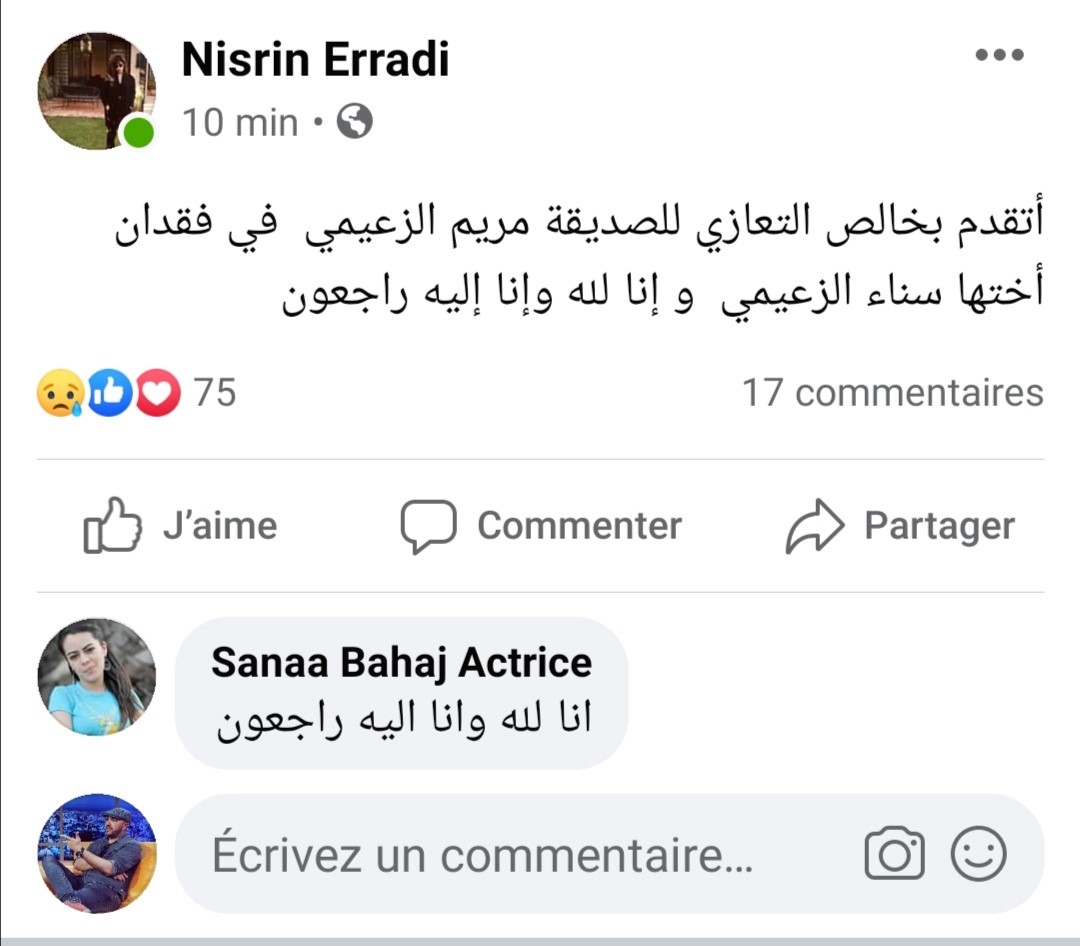
Task: Click the blue thumbs-up reaction icon
Action: click(x=109, y=393)
